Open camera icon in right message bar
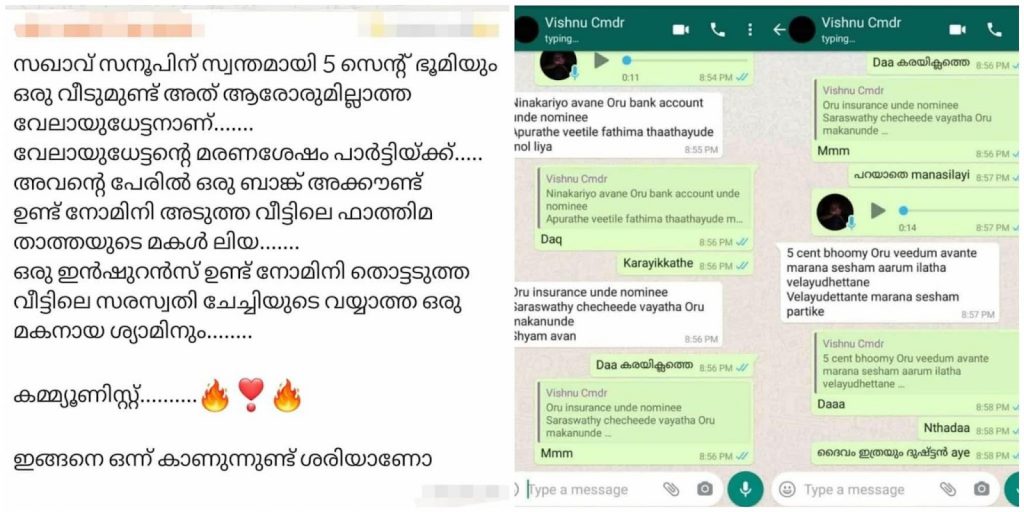 tap(981, 489)
